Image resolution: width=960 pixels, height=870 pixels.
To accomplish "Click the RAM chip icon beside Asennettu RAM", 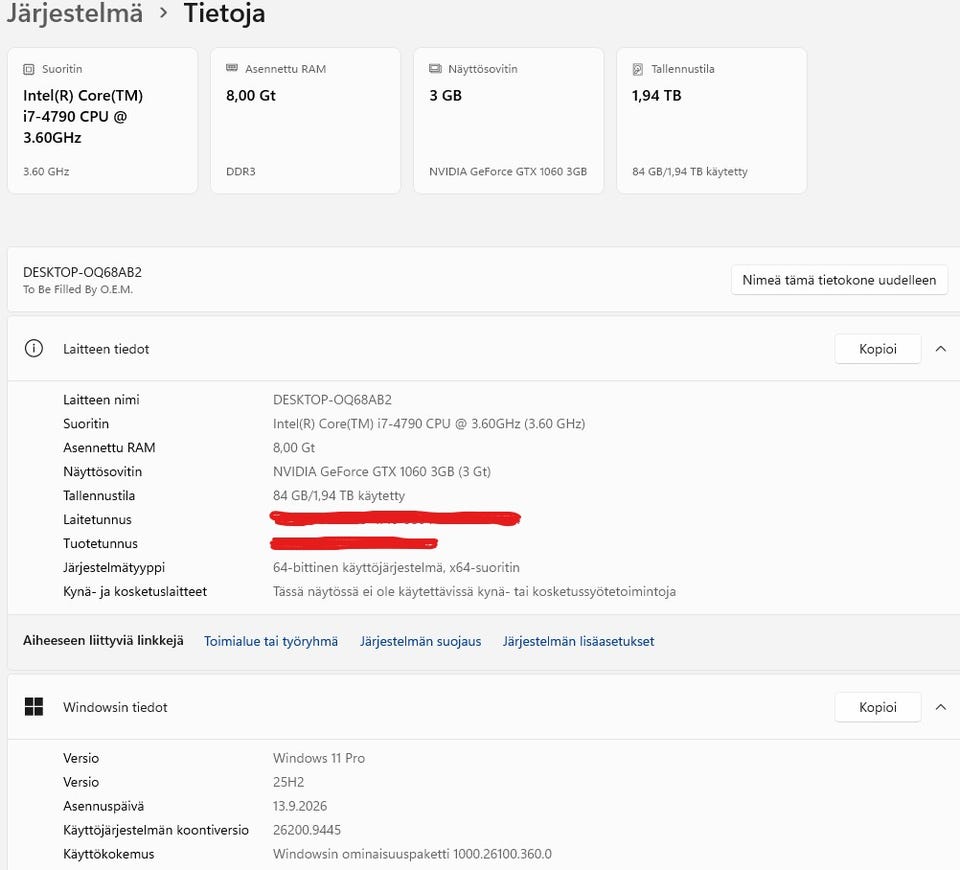I will click(x=231, y=68).
